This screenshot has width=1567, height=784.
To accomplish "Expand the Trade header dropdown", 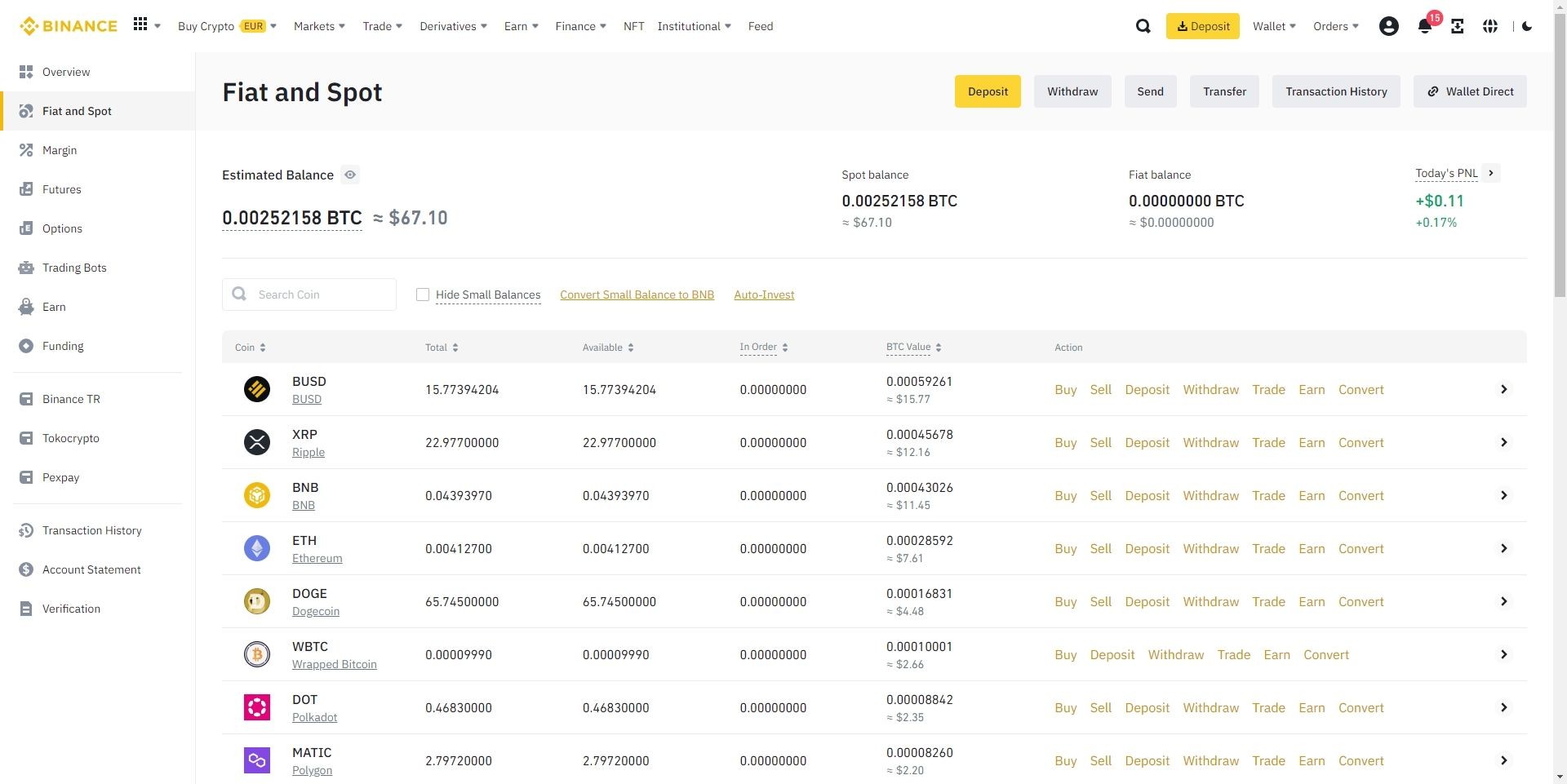I will pos(382,26).
